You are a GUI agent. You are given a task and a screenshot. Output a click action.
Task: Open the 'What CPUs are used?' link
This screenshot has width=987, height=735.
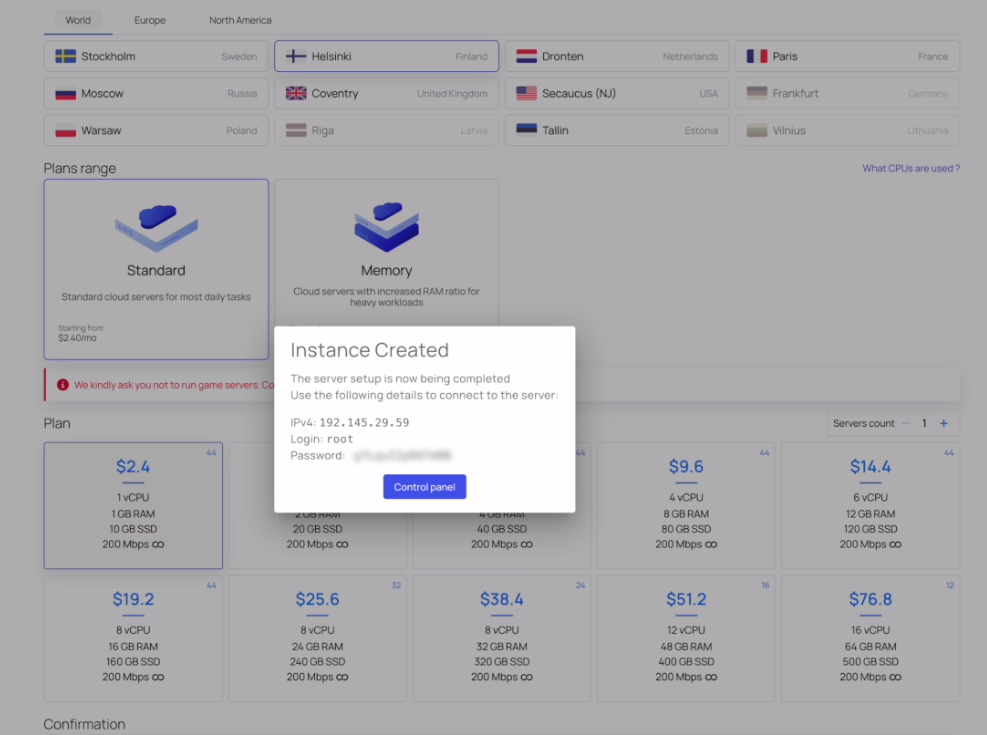pyautogui.click(x=910, y=168)
